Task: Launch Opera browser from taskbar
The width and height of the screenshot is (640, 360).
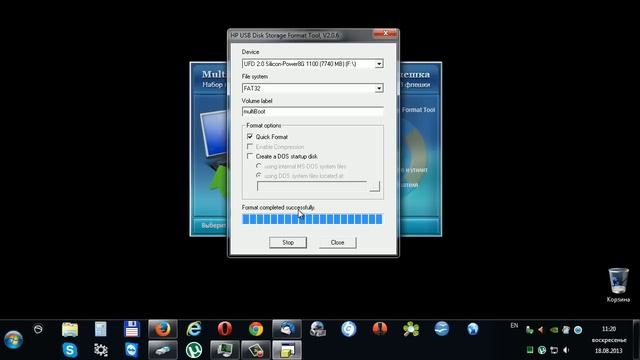Action: (x=225, y=329)
